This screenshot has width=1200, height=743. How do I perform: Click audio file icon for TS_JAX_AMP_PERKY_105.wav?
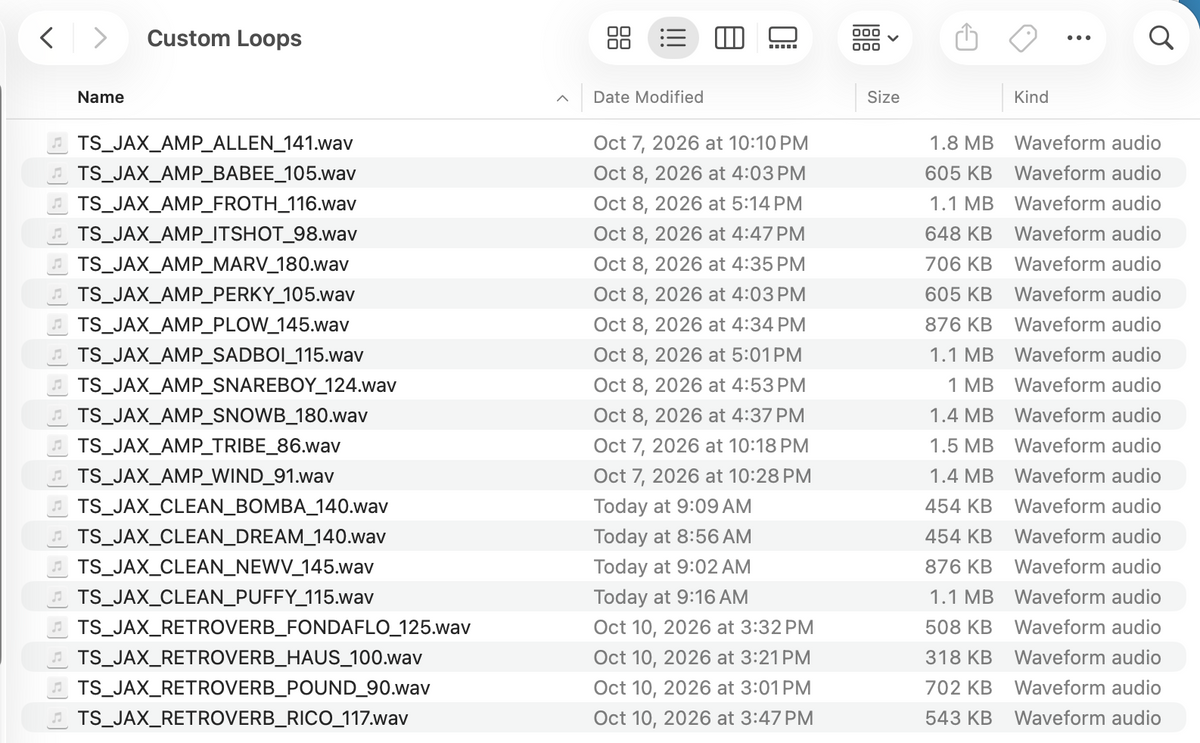pos(58,294)
